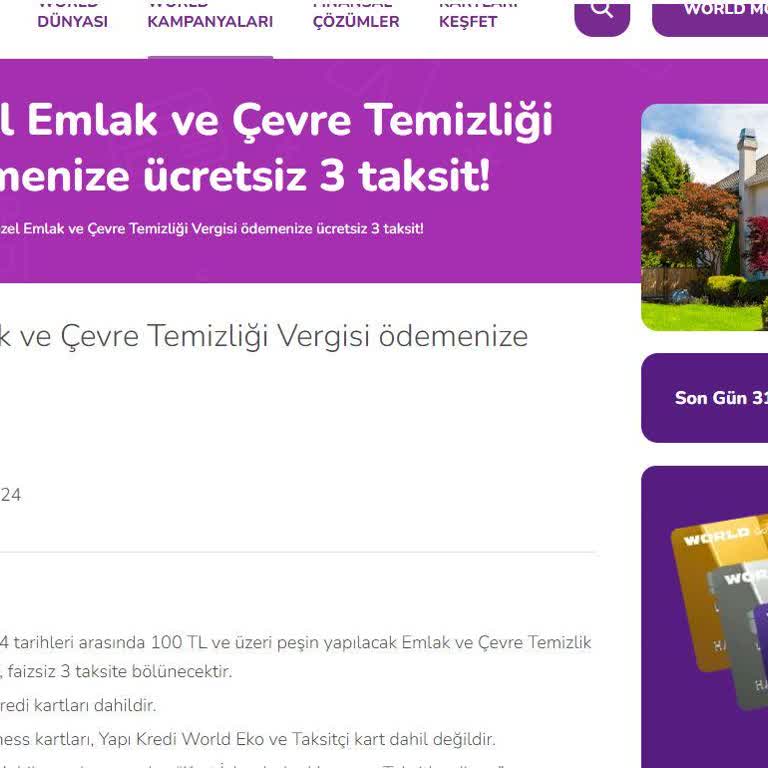This screenshot has width=768, height=768.
Task: Click heading 'Çevre Temizliği Vergisi ödemenize'
Action: point(294,336)
